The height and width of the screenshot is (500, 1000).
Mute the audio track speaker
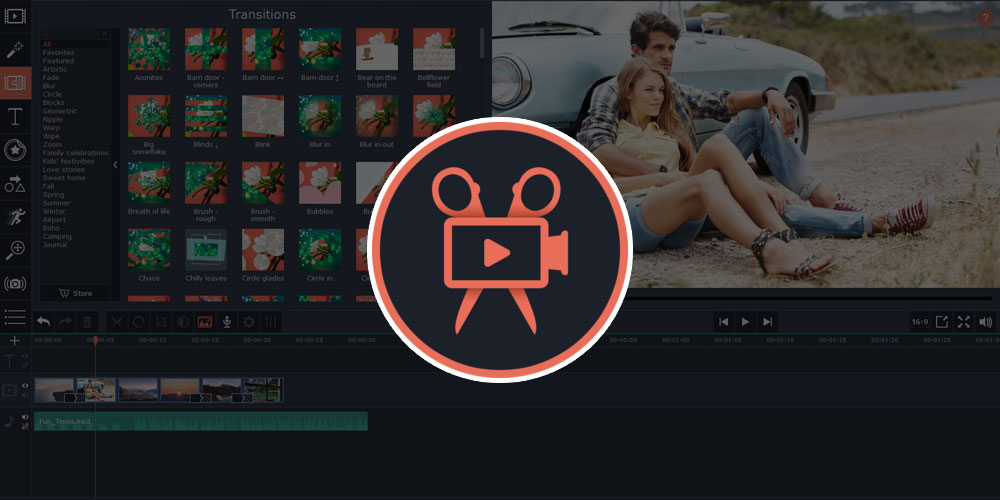coord(25,417)
